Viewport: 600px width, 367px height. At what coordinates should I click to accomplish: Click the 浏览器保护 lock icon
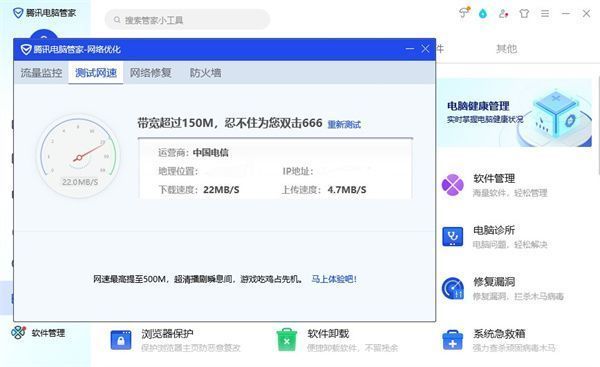click(121, 340)
